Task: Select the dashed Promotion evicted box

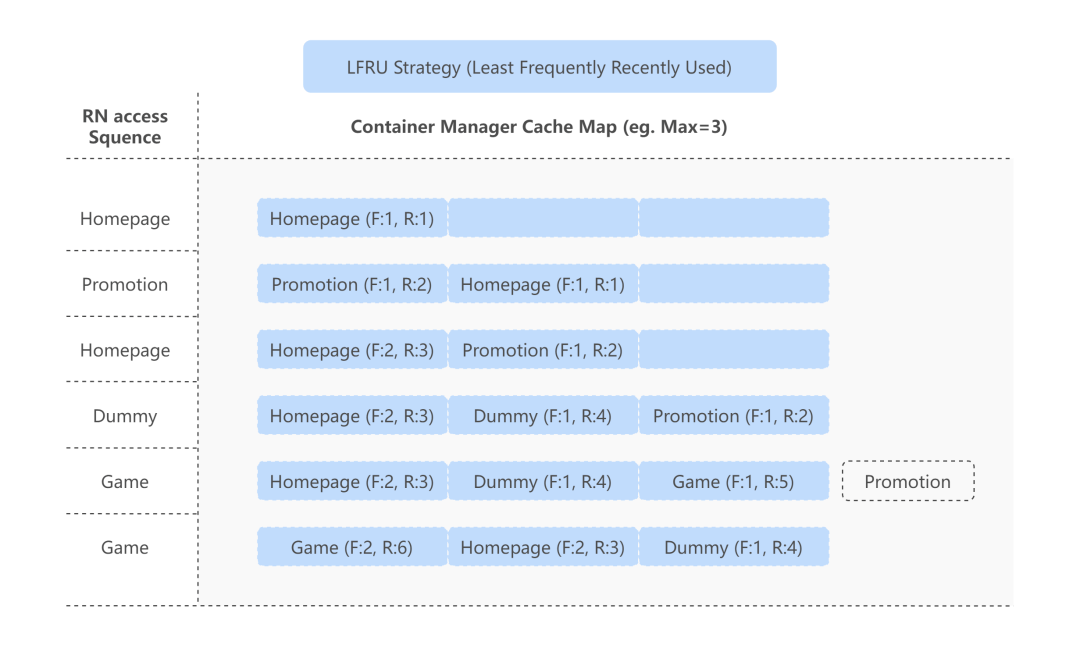Action: point(908,481)
